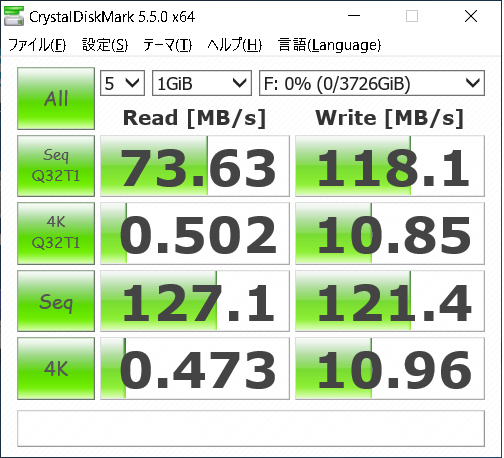Start the Seq Q32T1 benchmark
Image resolution: width=504 pixels, height=458 pixels.
tap(56, 166)
